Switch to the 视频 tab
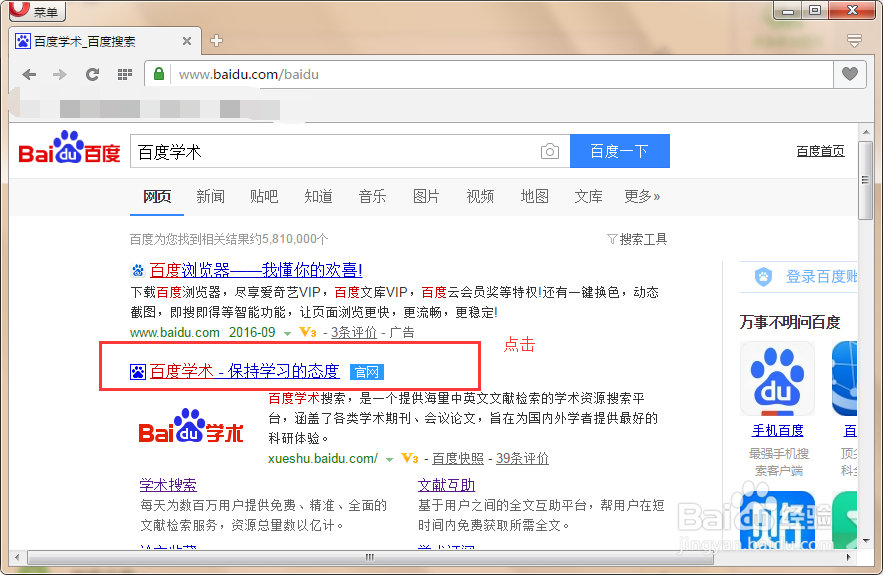The image size is (883, 575). click(480, 197)
